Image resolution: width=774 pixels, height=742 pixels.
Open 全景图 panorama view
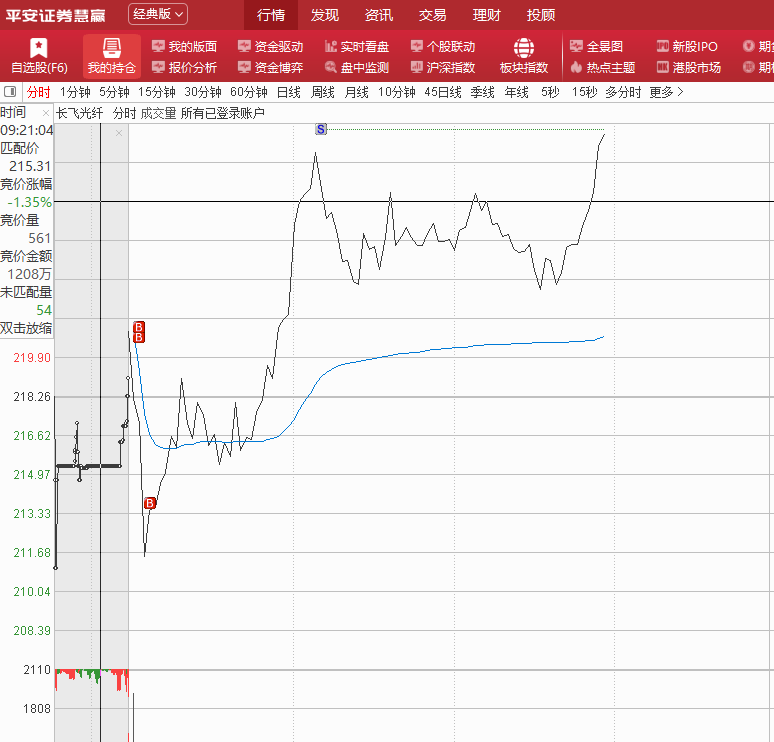596,46
